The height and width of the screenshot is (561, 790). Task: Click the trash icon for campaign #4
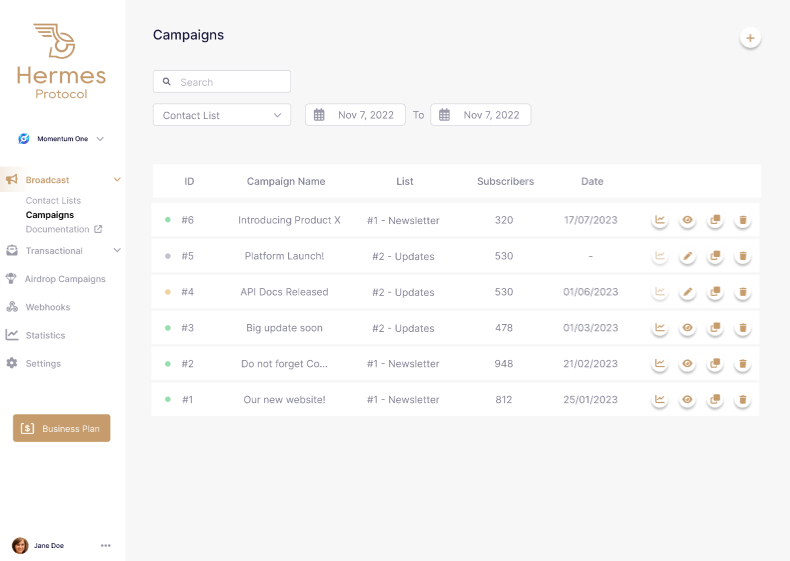coord(743,292)
